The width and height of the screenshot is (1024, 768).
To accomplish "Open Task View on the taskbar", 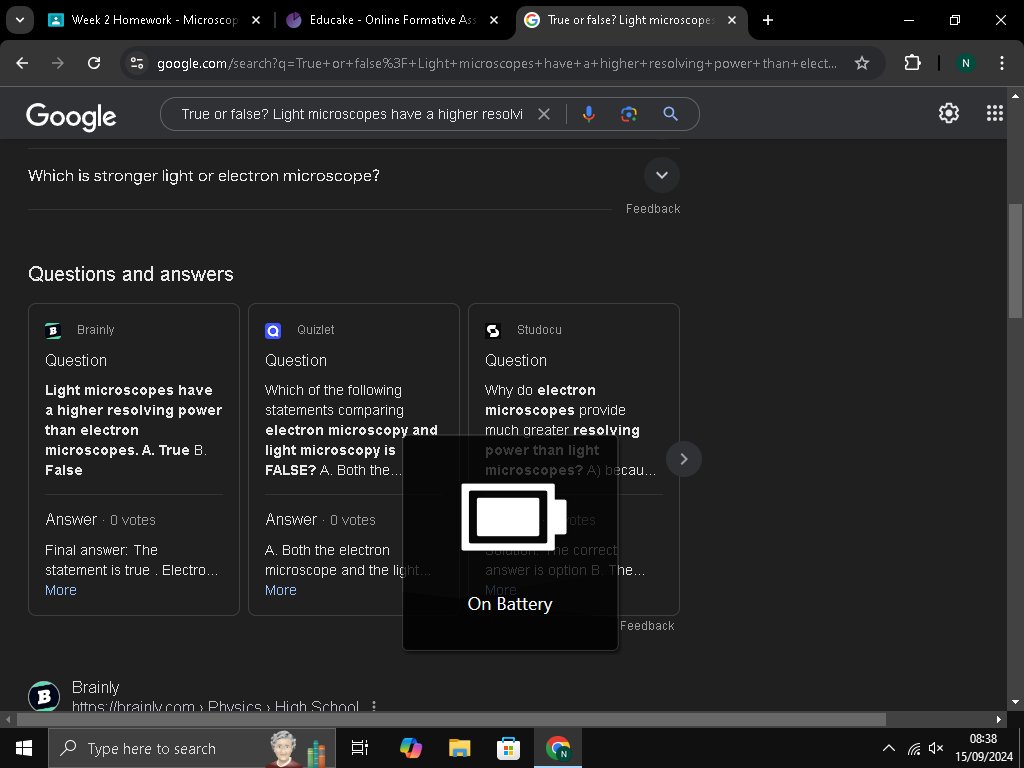I will click(359, 748).
